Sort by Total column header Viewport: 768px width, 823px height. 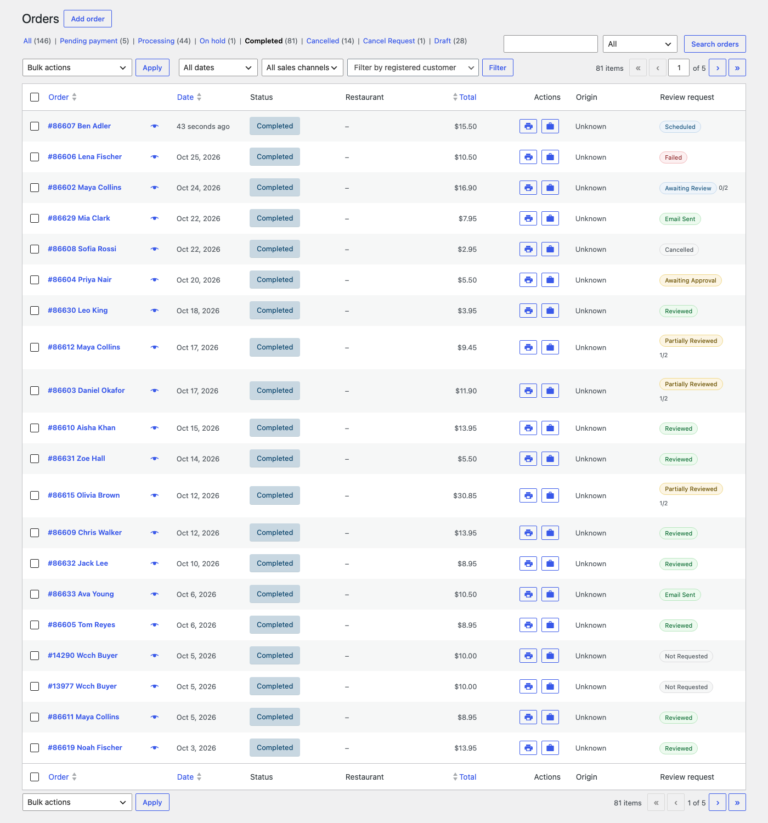(465, 97)
